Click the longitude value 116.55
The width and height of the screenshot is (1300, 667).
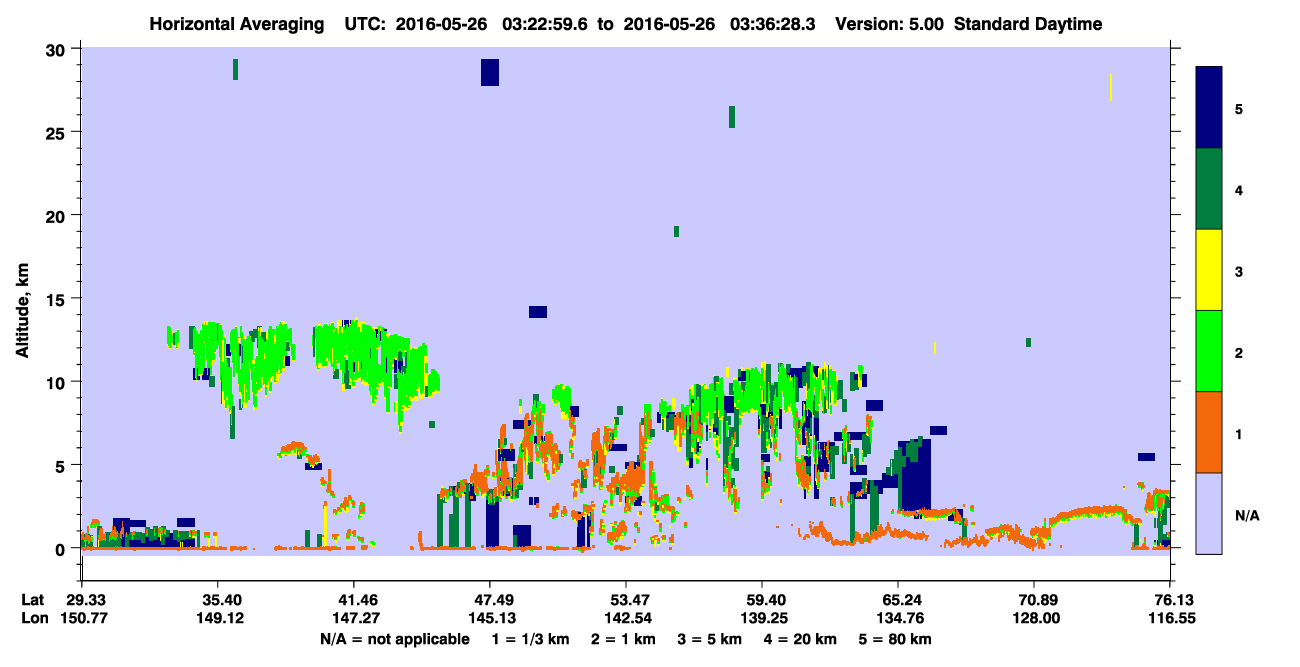click(1170, 619)
